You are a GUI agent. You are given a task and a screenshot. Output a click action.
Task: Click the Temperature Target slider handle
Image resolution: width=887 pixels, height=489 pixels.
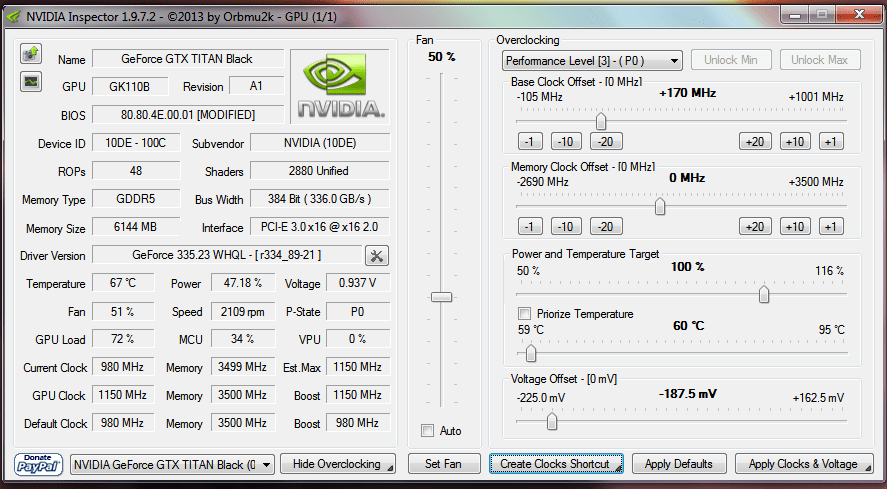click(531, 354)
